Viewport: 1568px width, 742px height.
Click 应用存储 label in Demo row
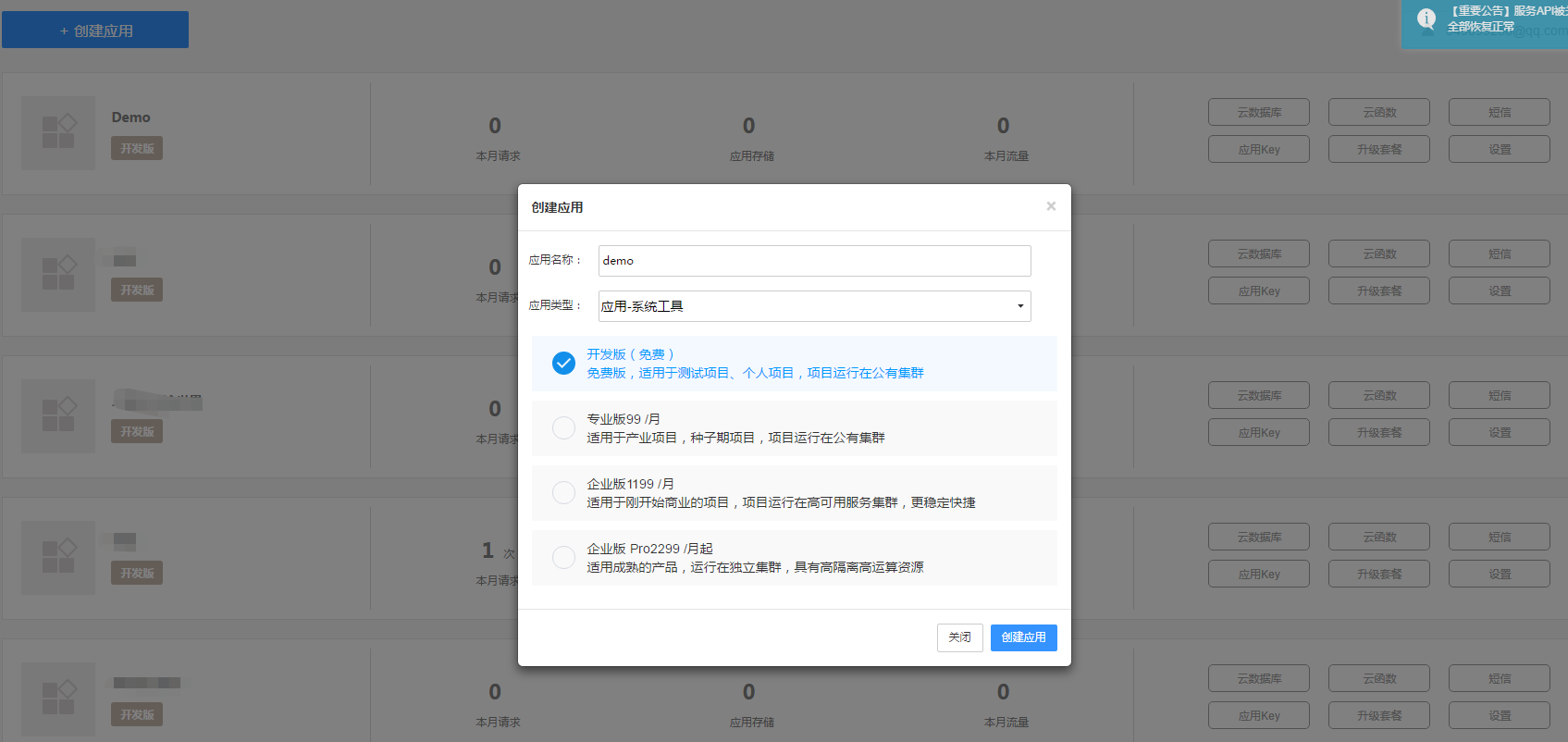point(752,156)
